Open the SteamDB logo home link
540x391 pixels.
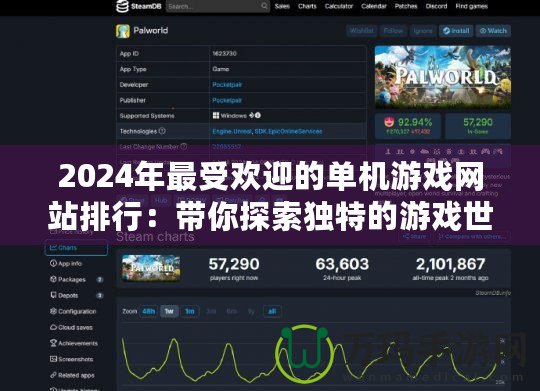pos(139,6)
